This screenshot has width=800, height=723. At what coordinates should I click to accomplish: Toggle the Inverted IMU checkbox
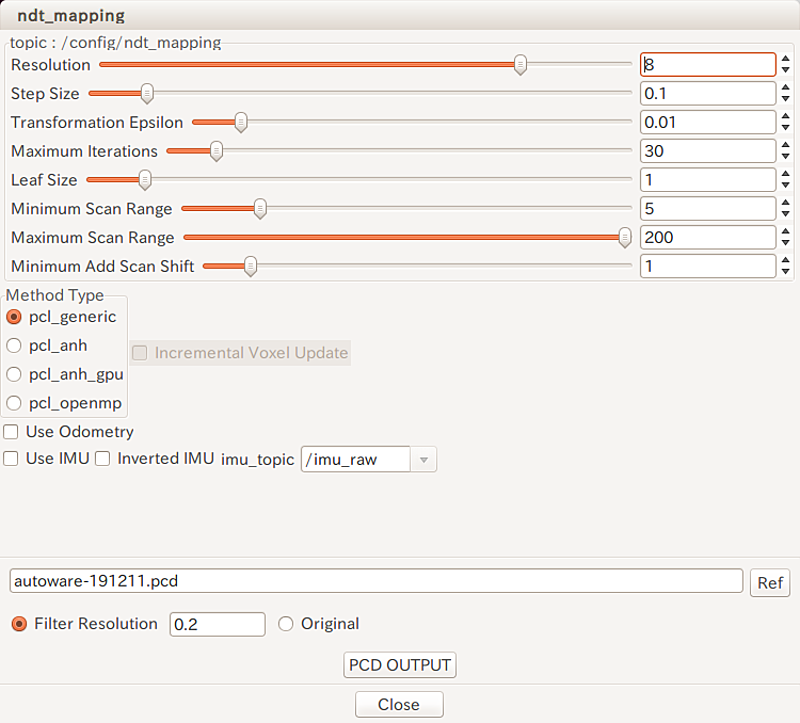coord(103,458)
